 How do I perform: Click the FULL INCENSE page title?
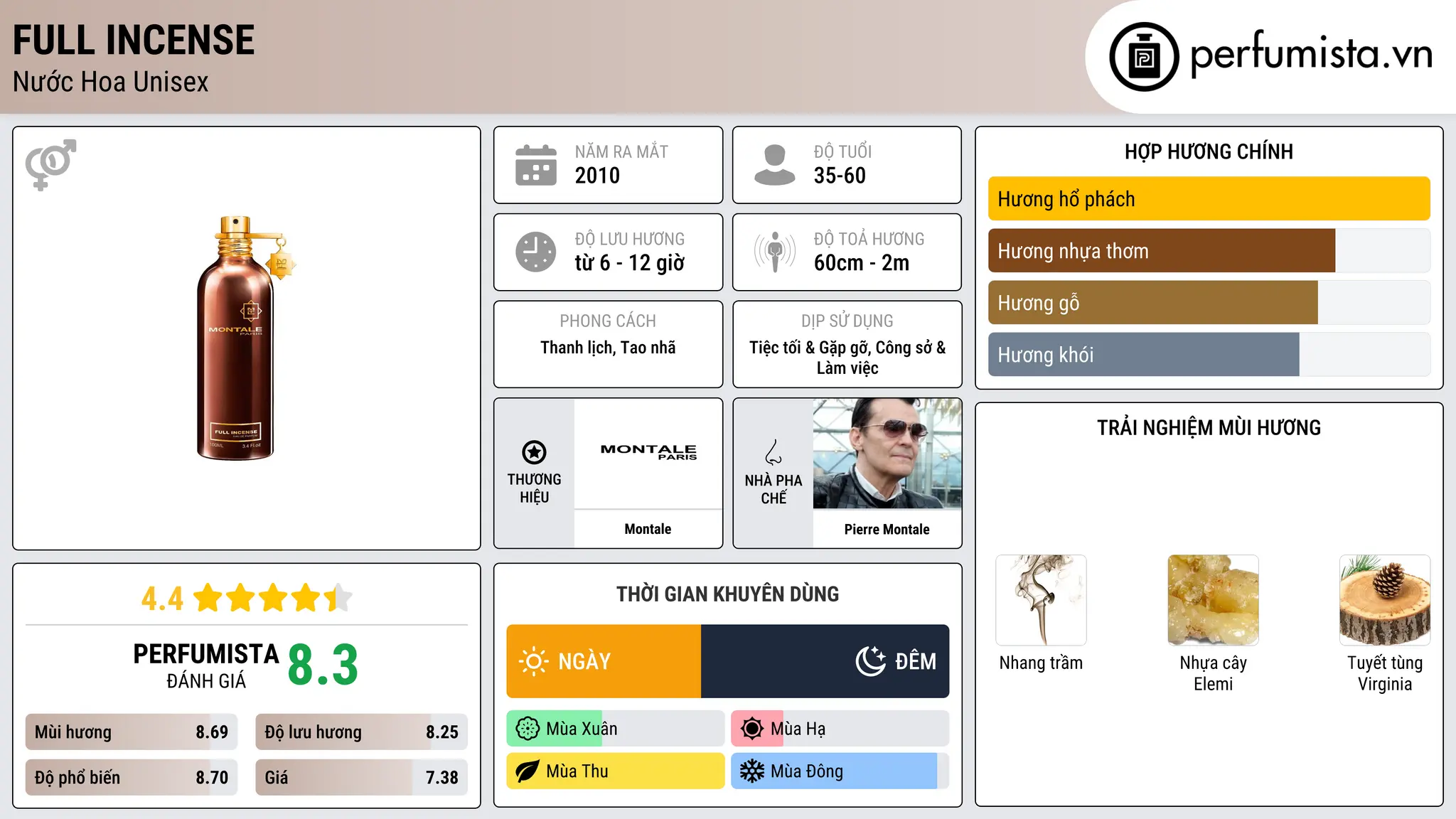[x=134, y=41]
